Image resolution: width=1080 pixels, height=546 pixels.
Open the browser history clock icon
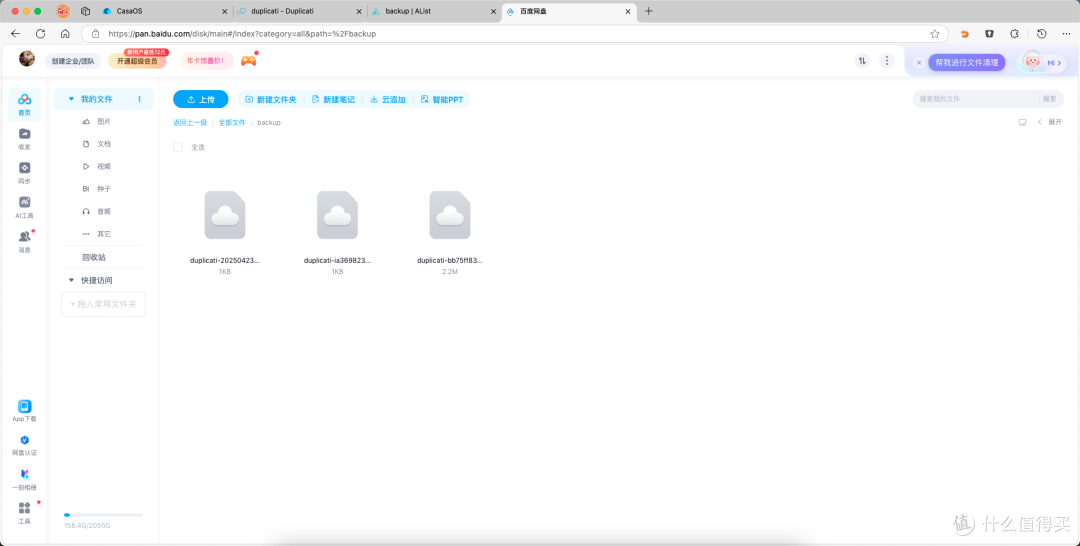1041,34
